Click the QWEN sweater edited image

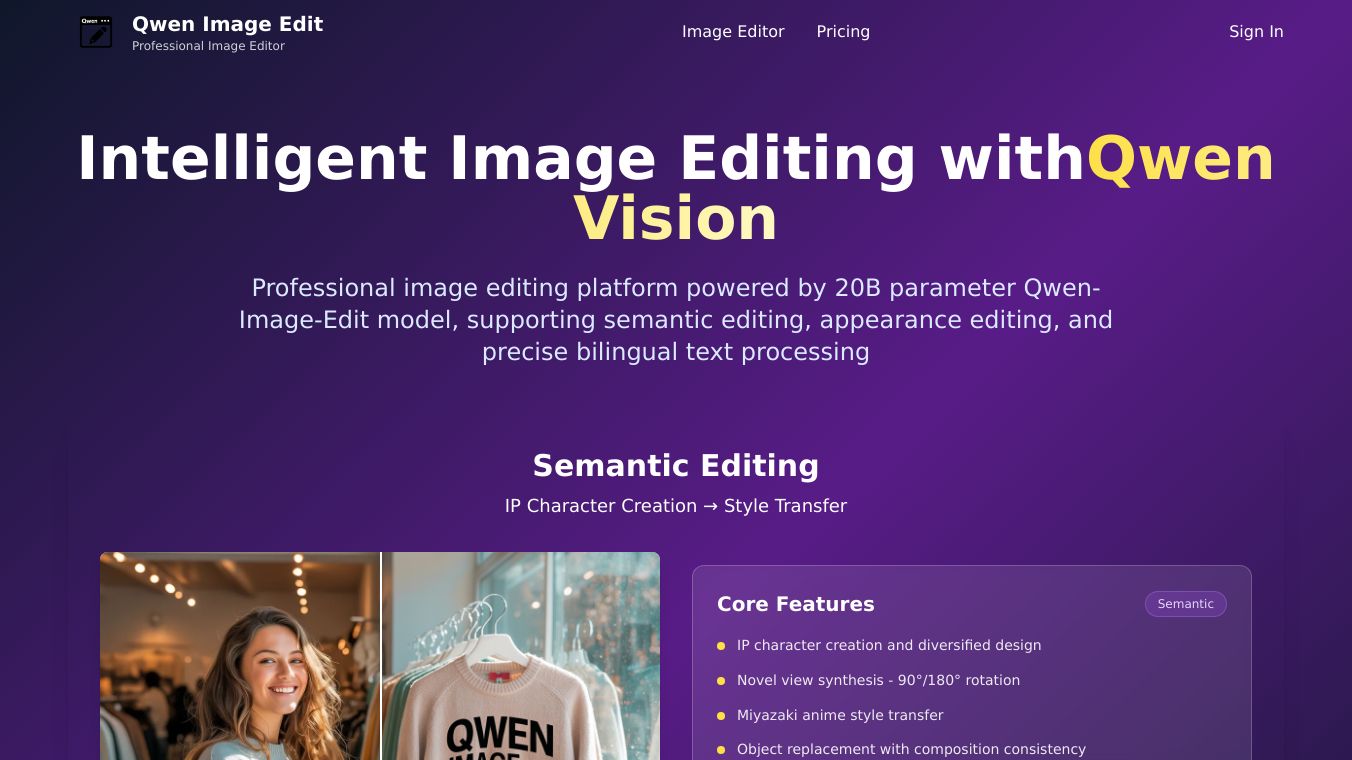[521, 656]
